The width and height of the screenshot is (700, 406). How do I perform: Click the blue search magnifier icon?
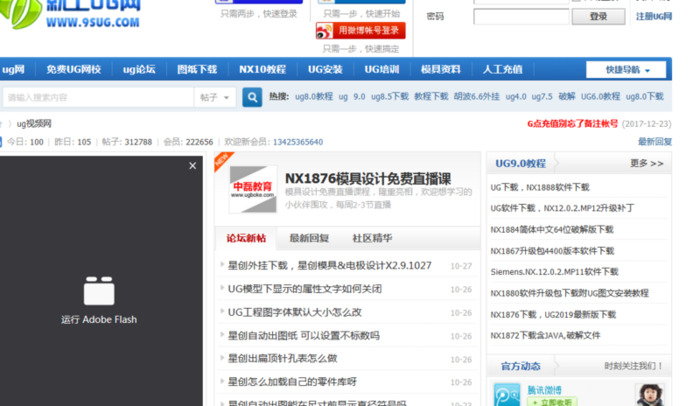(252, 97)
